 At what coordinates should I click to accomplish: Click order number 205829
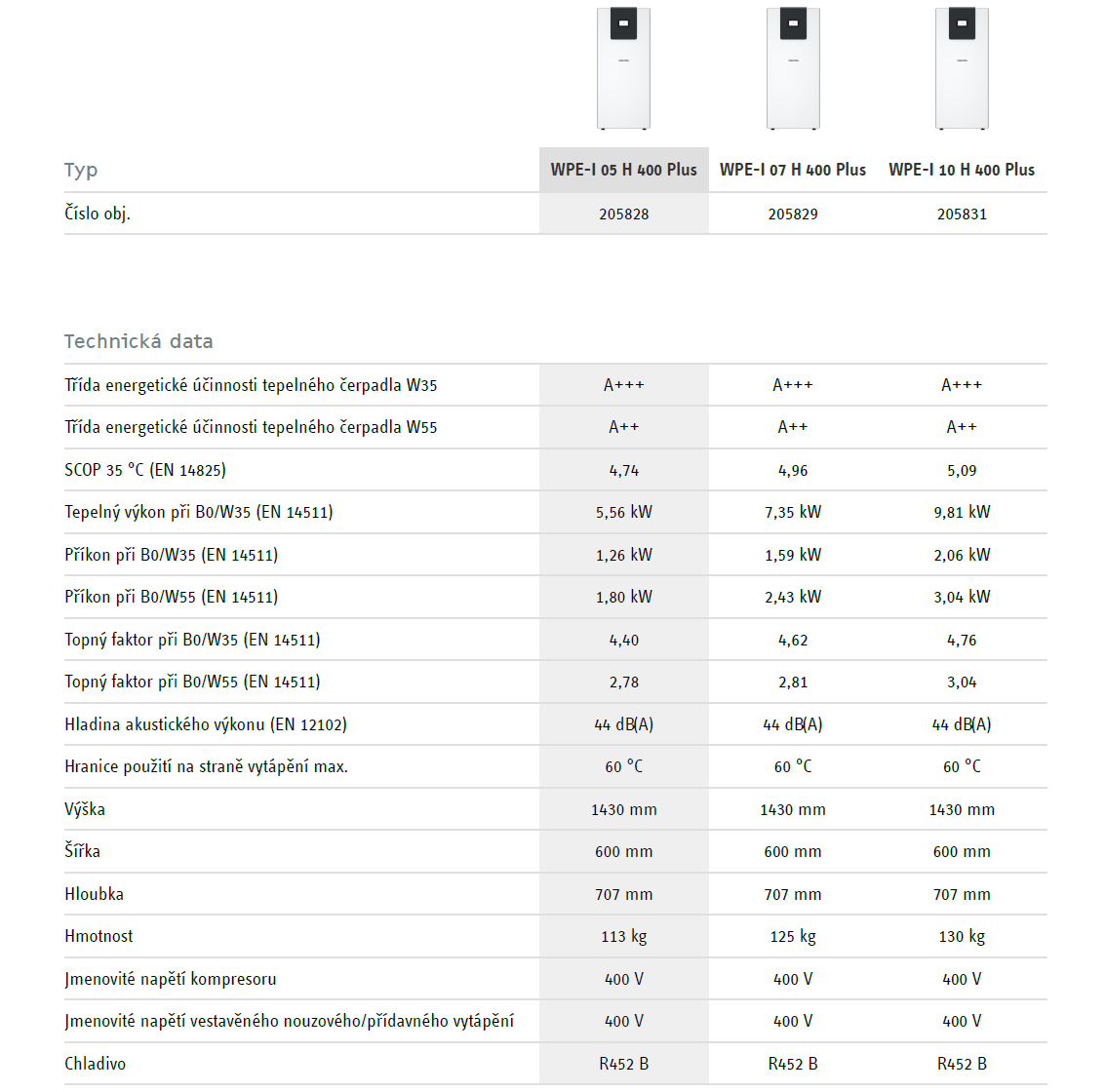point(793,214)
